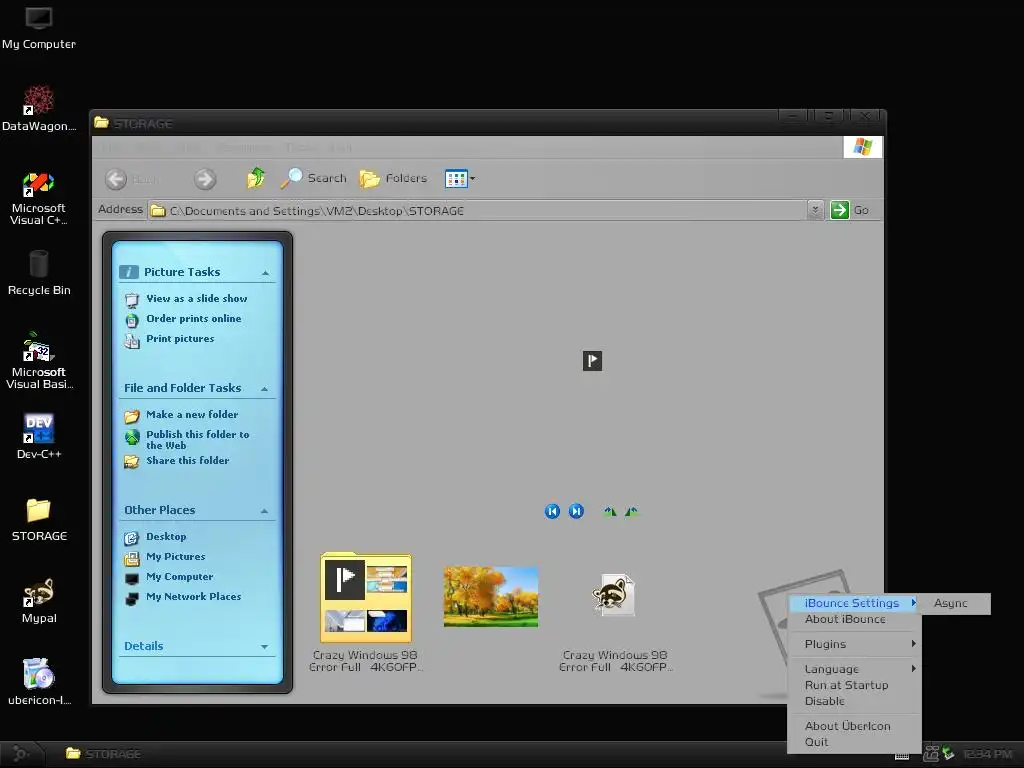Click the taskbar clock
Screen dimensions: 1024x768
point(988,754)
